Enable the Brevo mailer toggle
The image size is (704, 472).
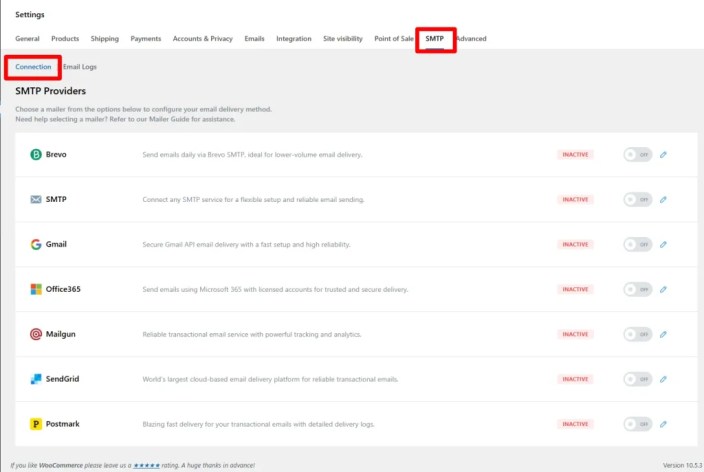pos(638,154)
